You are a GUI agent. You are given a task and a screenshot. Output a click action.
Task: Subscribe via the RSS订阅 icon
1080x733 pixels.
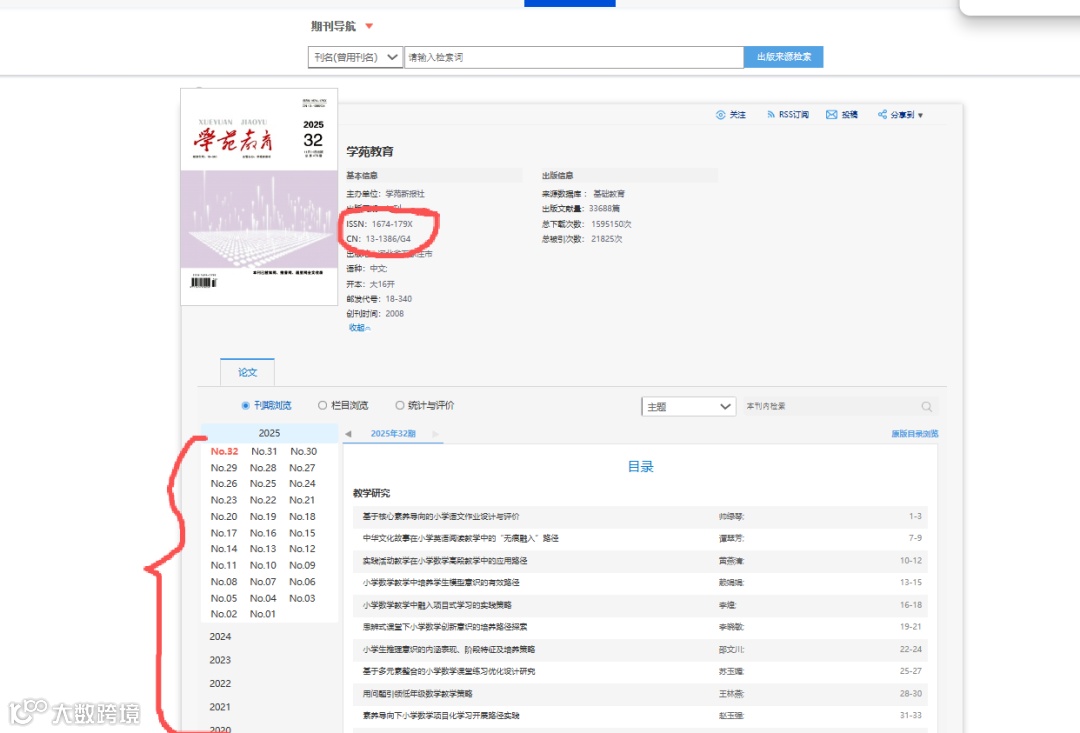(771, 114)
